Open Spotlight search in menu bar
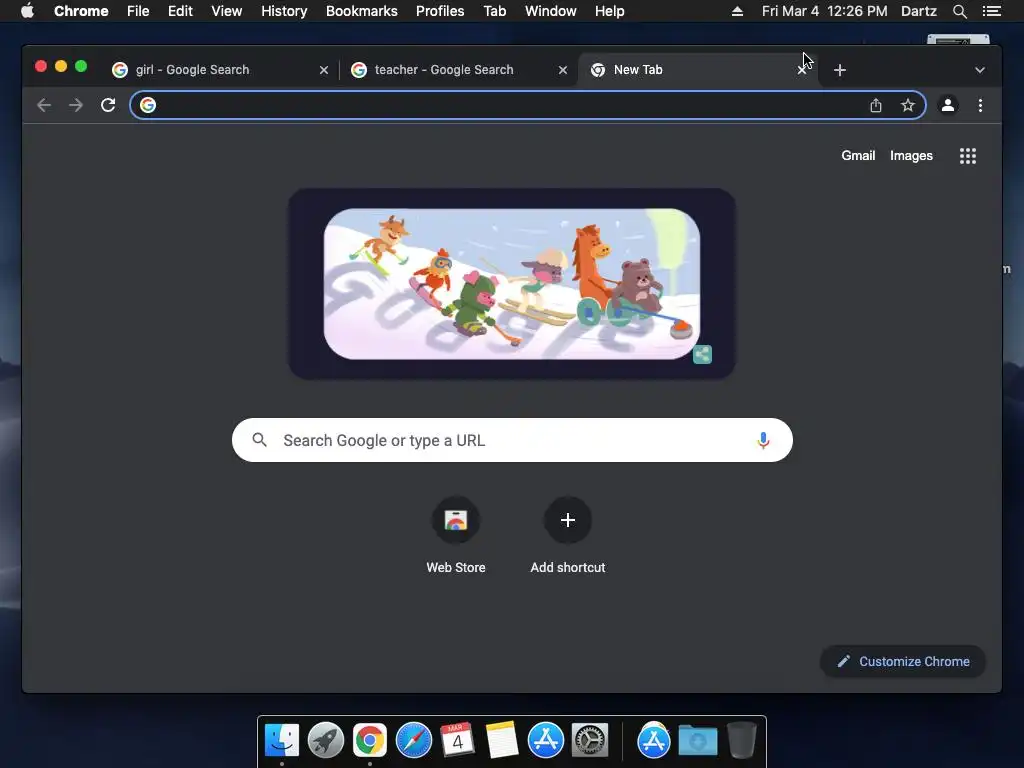The image size is (1024, 768). 959,11
